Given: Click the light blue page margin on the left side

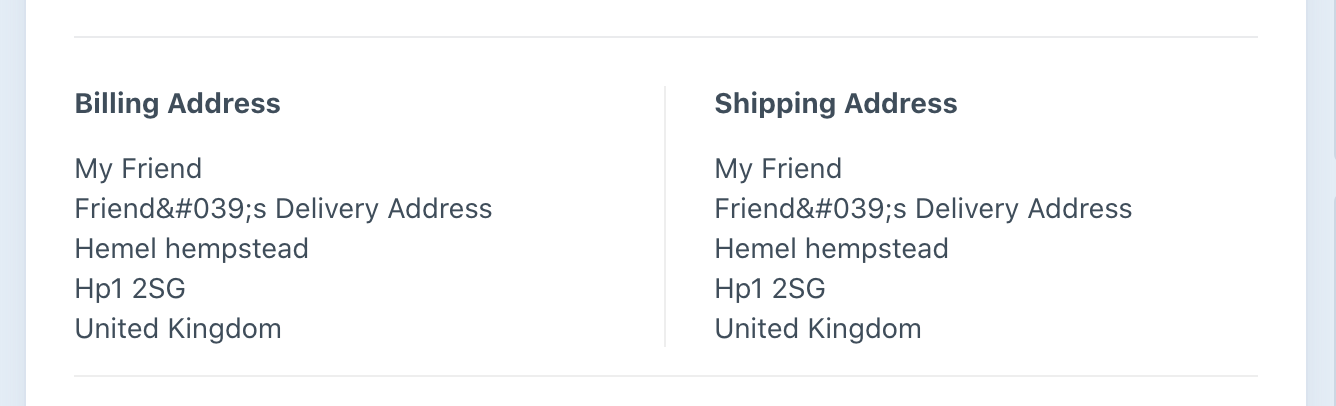Looking at the screenshot, I should tap(12, 203).
